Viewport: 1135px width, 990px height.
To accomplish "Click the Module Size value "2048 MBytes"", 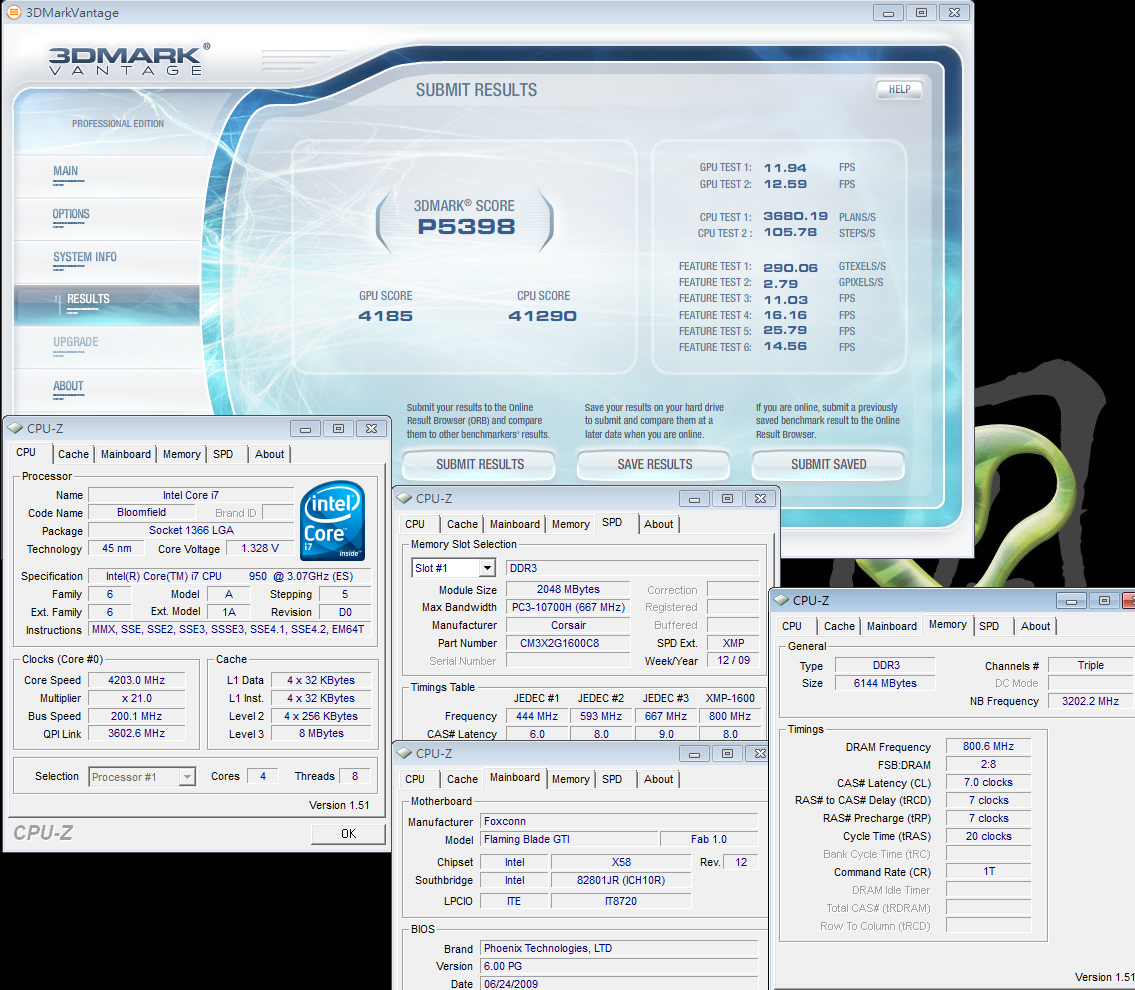I will [568, 589].
